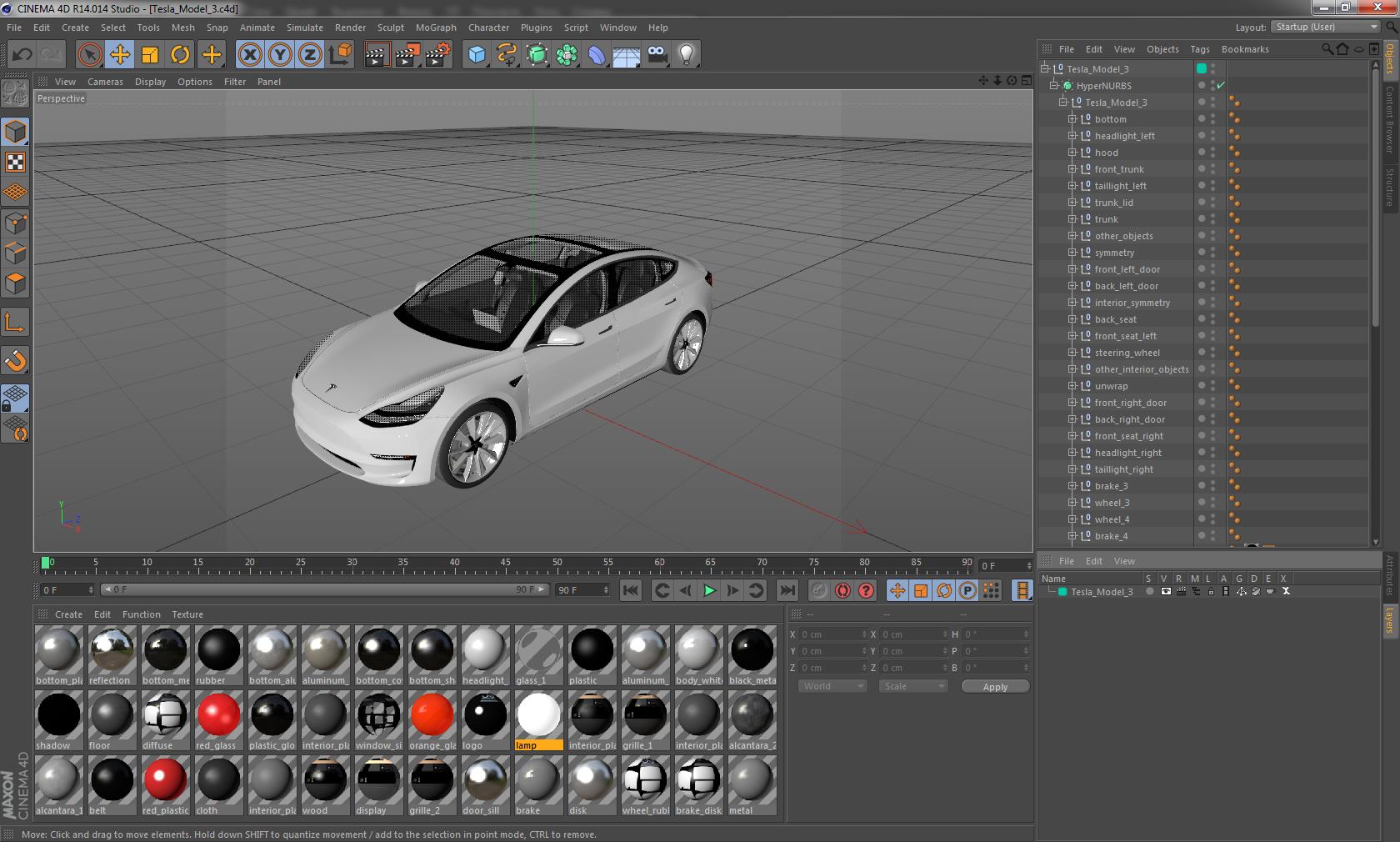Add a Camera object
Viewport: 1400px width, 842px height.
(x=657, y=55)
